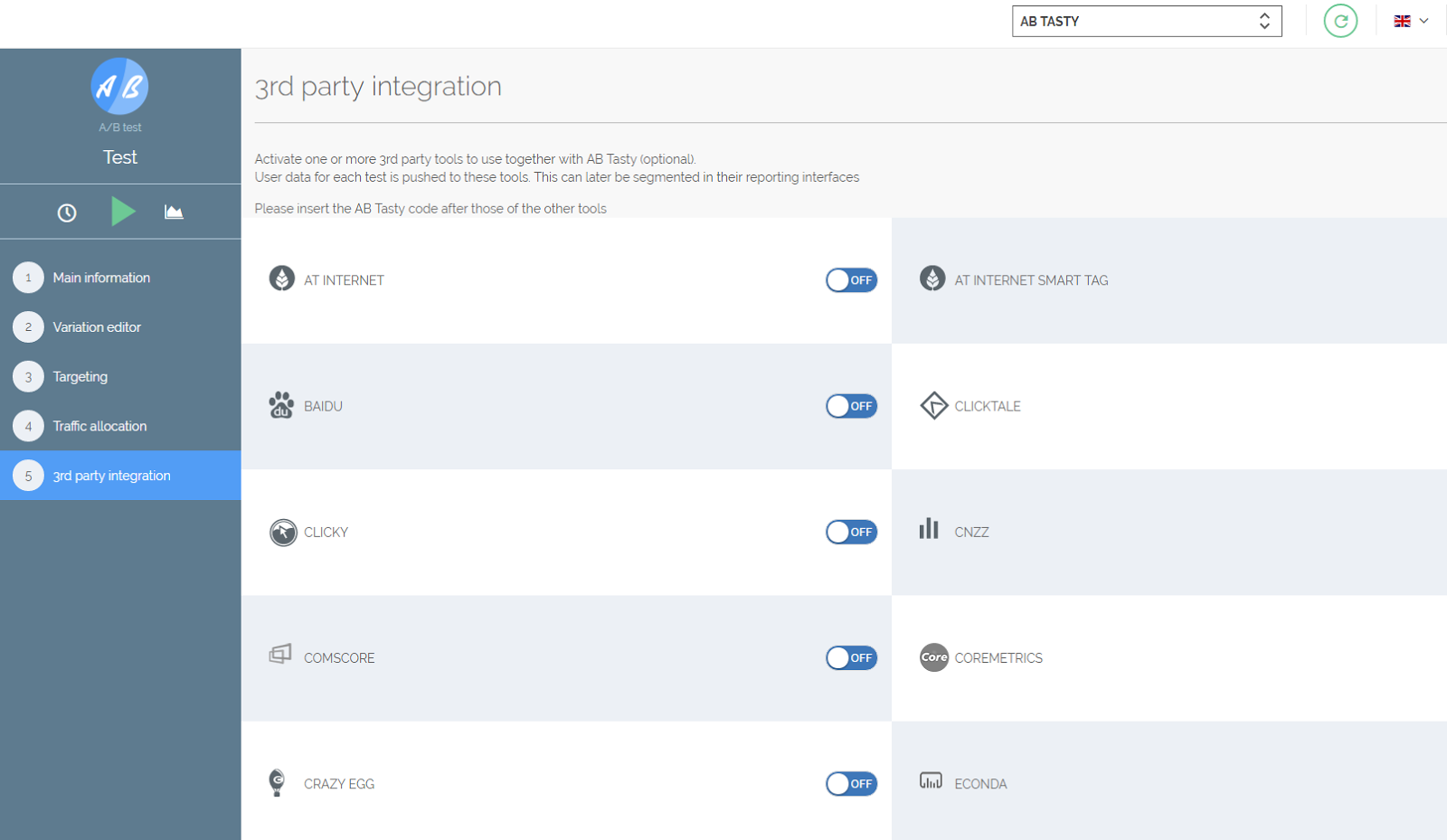1447x840 pixels.
Task: Click the ClickTale diamond icon
Action: pyautogui.click(x=933, y=406)
